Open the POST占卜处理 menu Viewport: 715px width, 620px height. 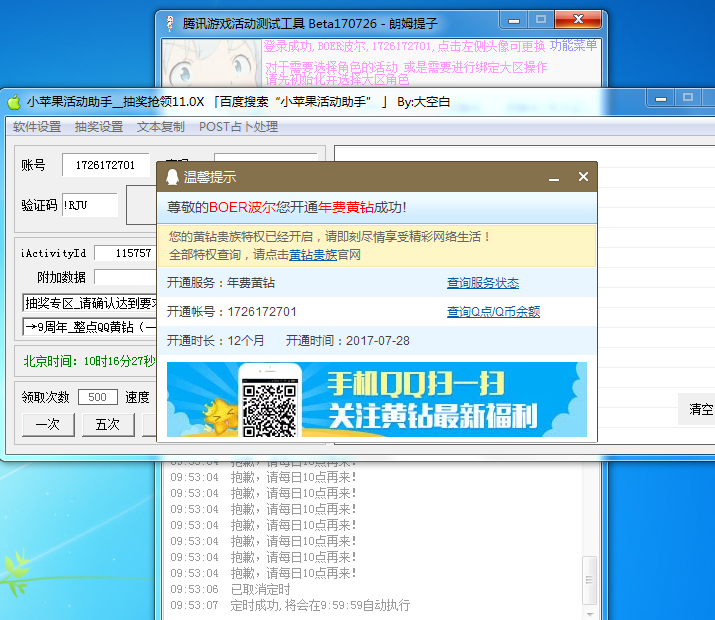pos(238,126)
